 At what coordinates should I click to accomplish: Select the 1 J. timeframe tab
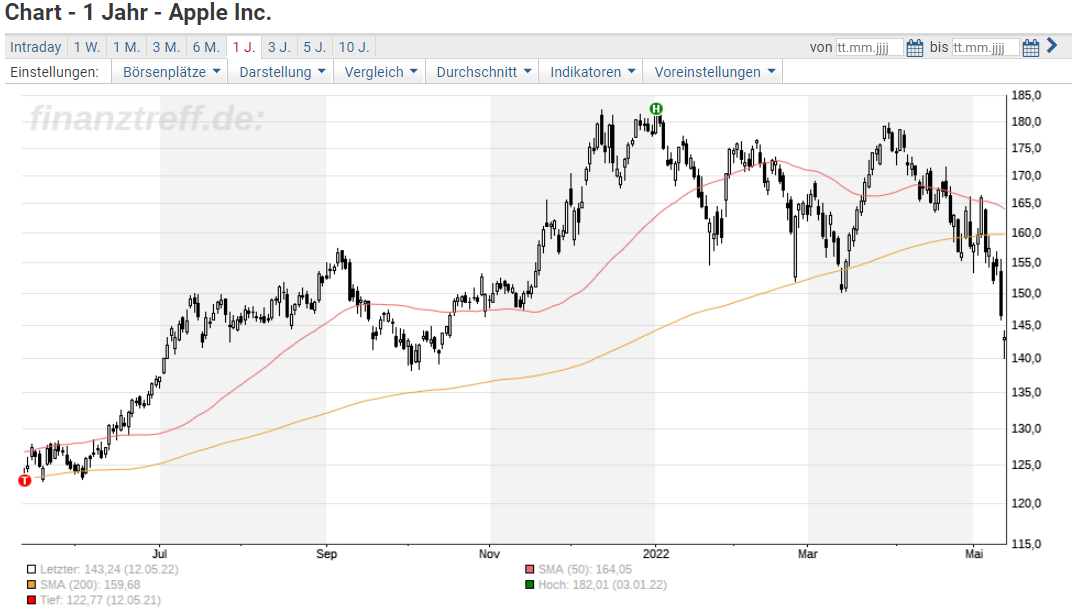[x=244, y=47]
